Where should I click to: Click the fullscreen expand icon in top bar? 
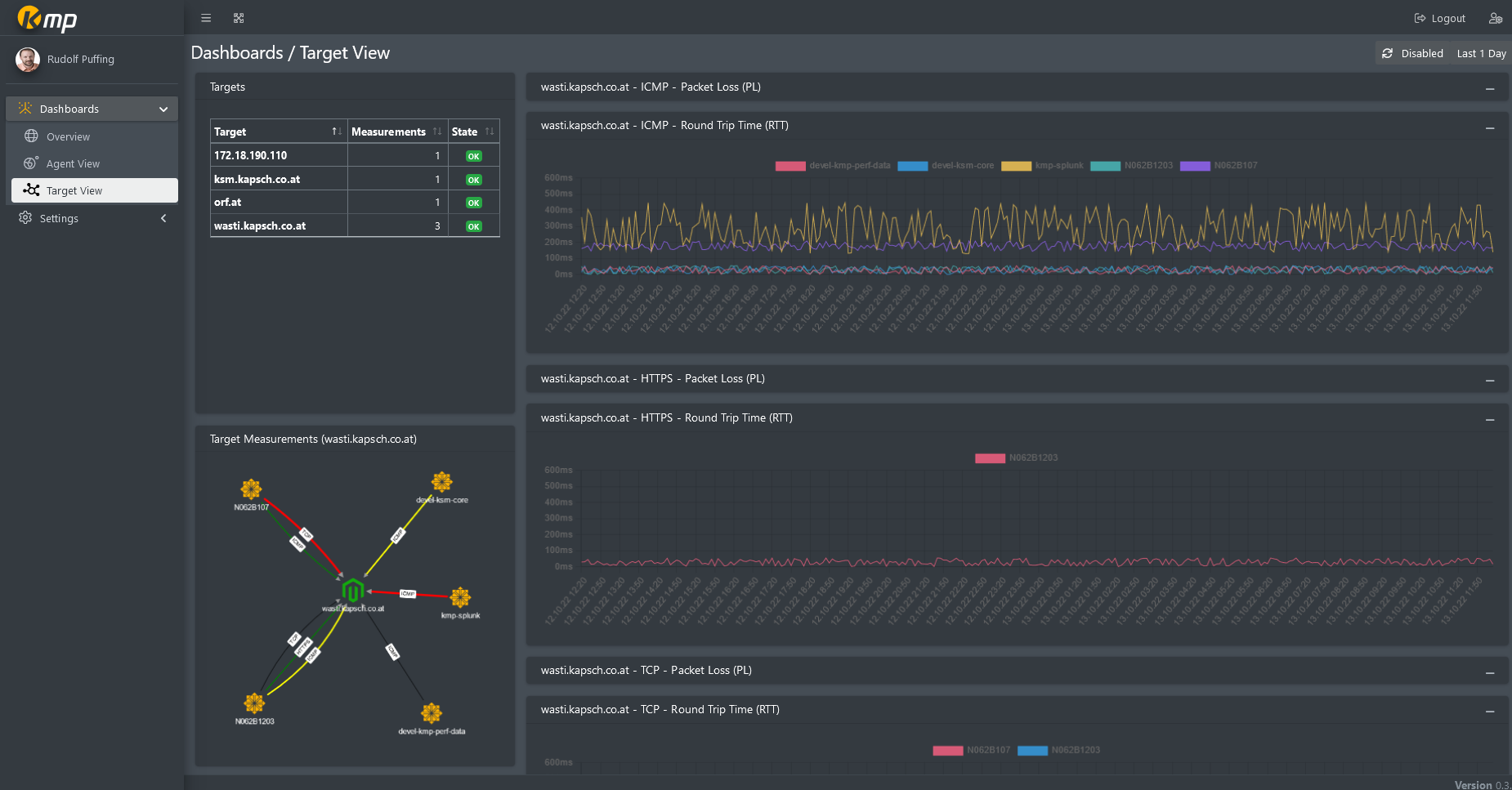coord(239,18)
